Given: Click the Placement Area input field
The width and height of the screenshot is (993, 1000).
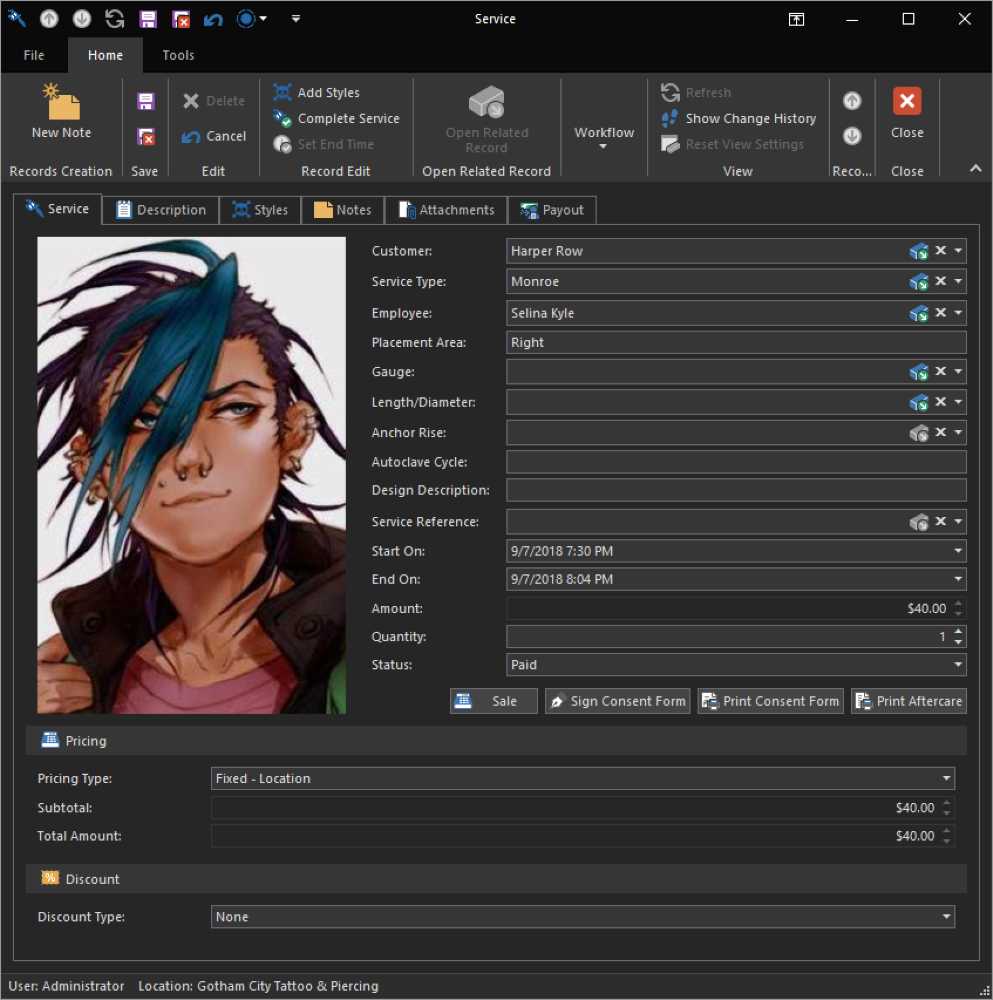Looking at the screenshot, I should point(736,342).
